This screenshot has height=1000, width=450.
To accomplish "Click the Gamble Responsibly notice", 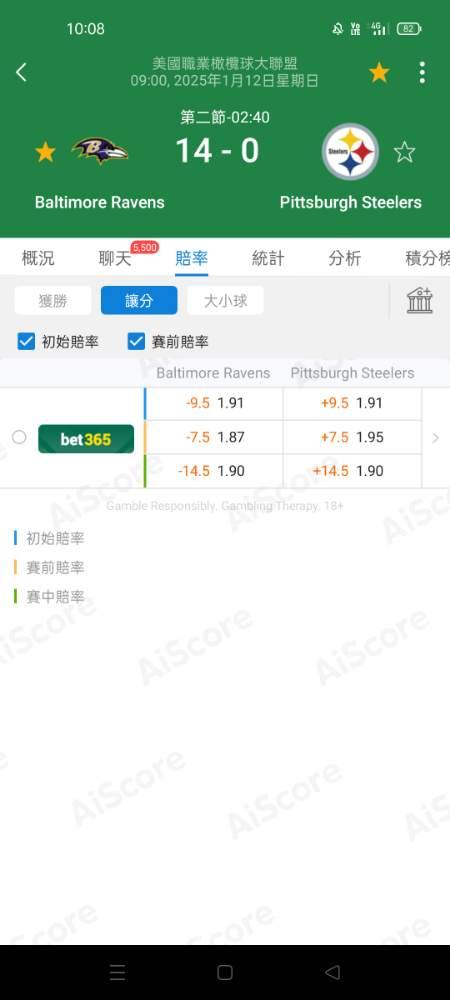I will pyautogui.click(x=225, y=506).
